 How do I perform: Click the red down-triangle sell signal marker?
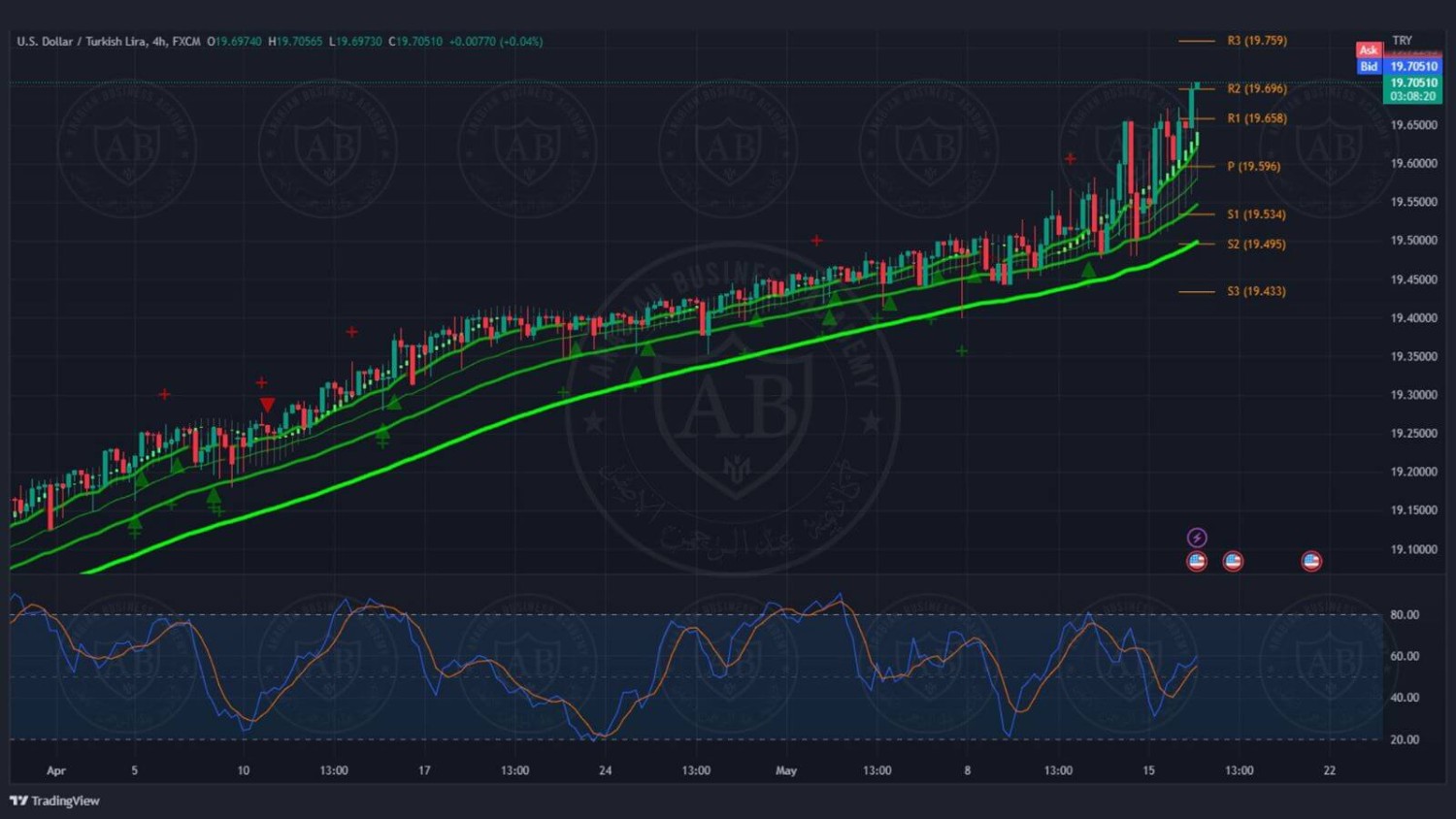267,405
